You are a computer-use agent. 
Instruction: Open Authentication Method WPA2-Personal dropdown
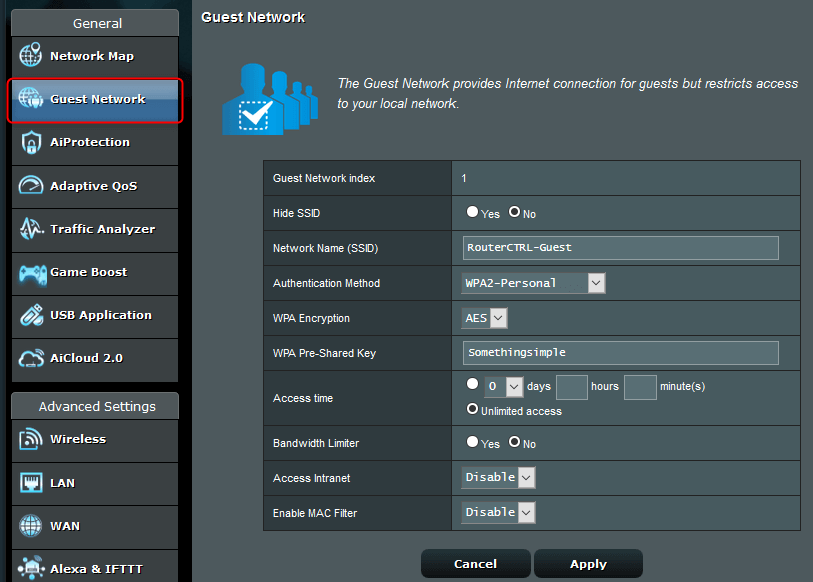(534, 283)
